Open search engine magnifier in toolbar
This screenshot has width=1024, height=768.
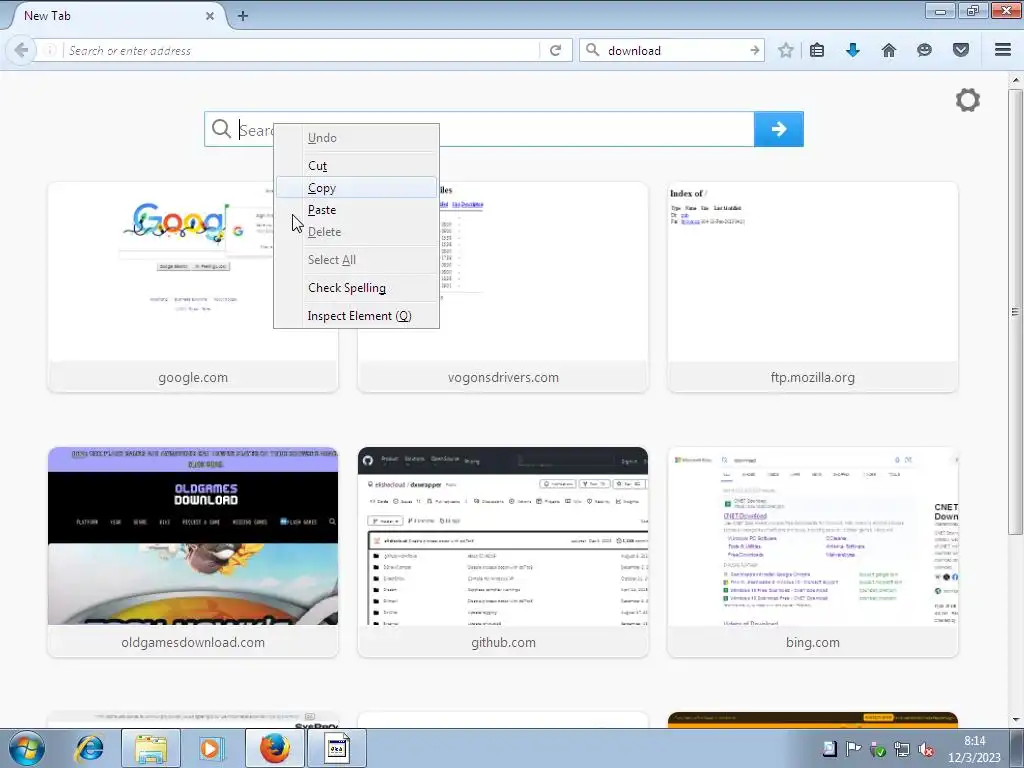(592, 50)
